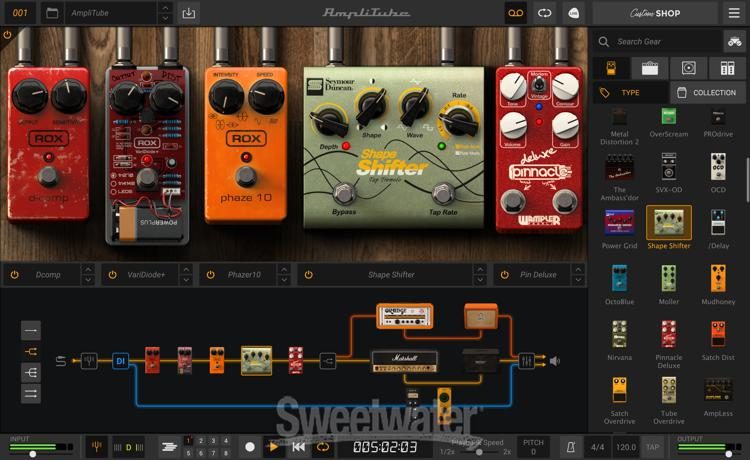Click the magnifier search icon
This screenshot has width=750, height=460.
click(604, 42)
